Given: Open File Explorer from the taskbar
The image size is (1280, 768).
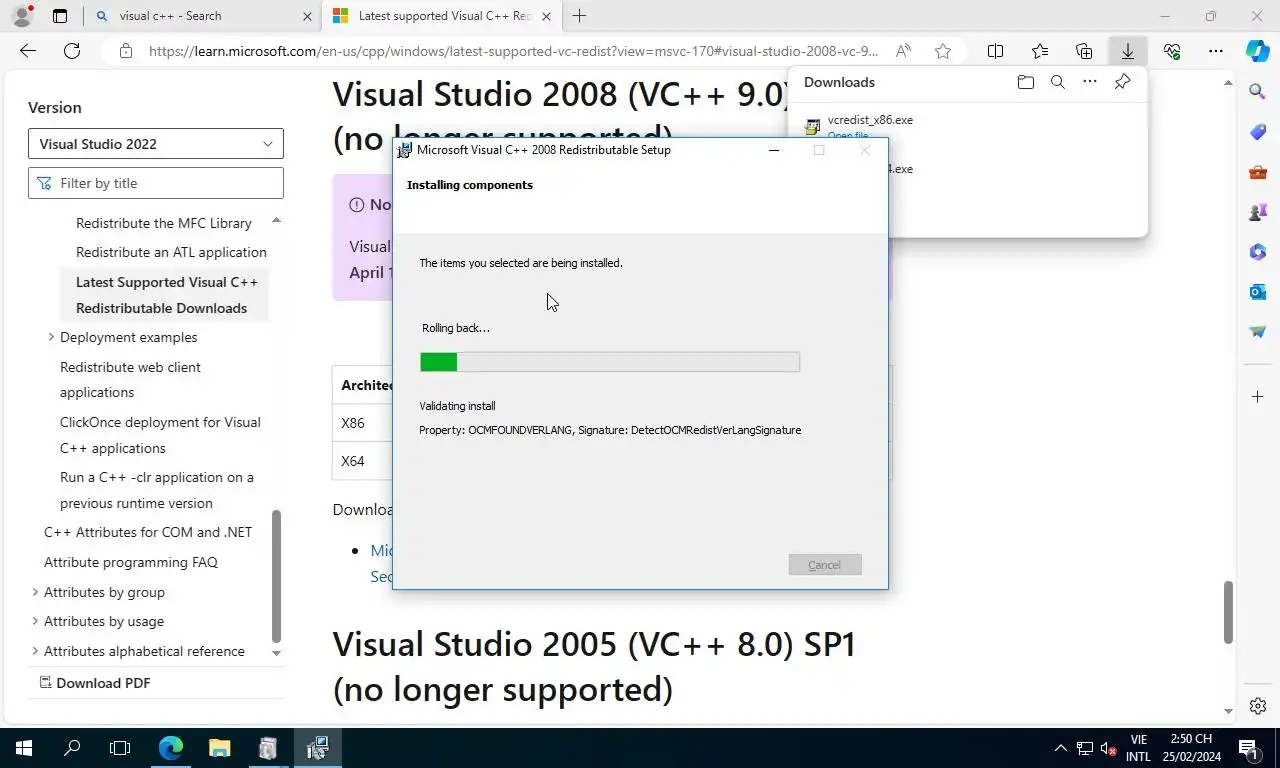Looking at the screenshot, I should tap(219, 748).
